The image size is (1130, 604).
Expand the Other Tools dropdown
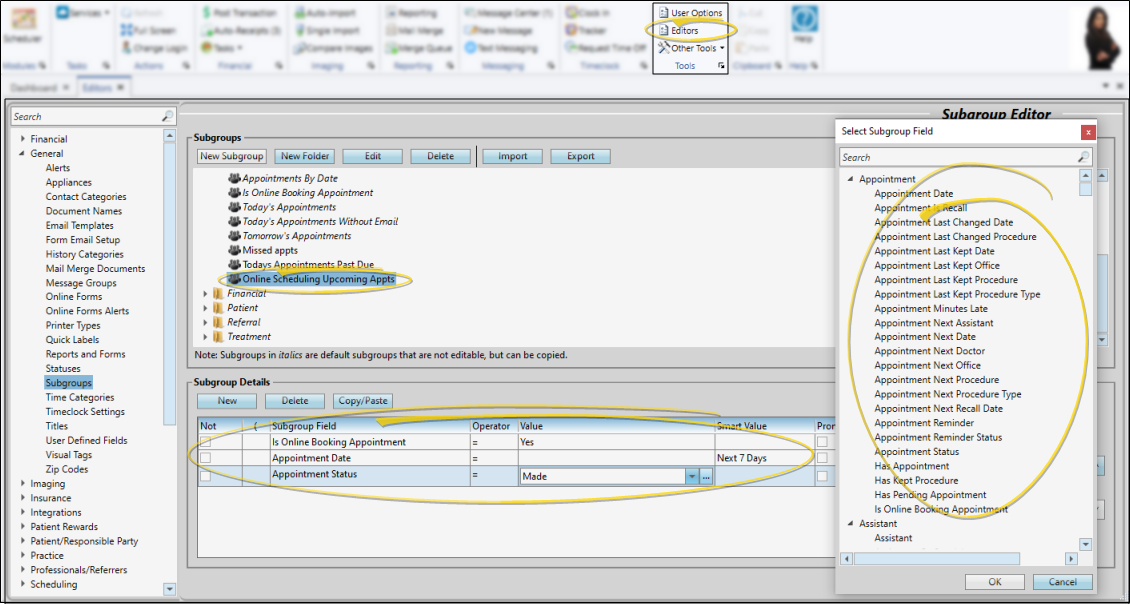pyautogui.click(x=722, y=48)
